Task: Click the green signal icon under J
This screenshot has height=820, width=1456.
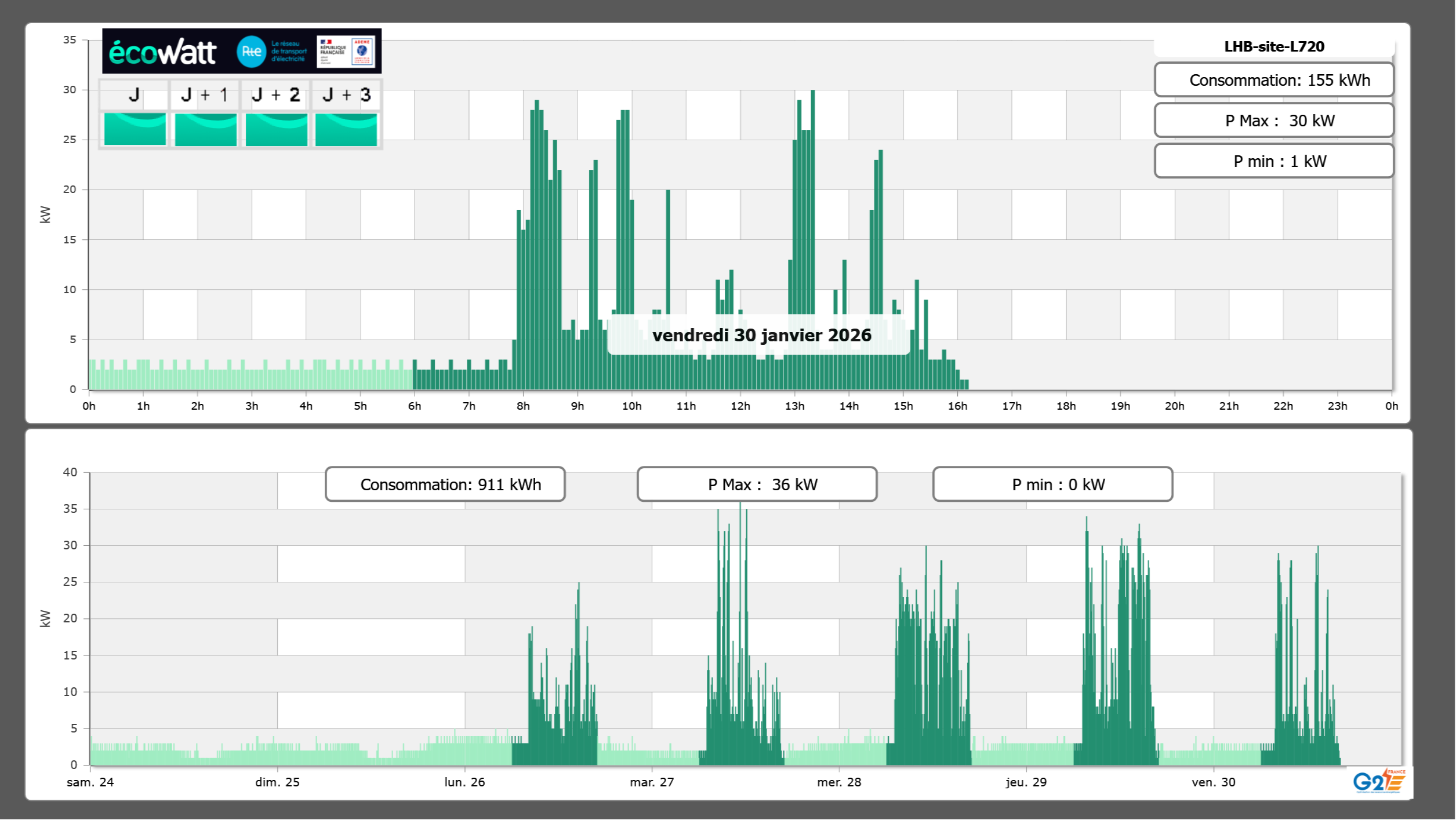Action: point(135,129)
